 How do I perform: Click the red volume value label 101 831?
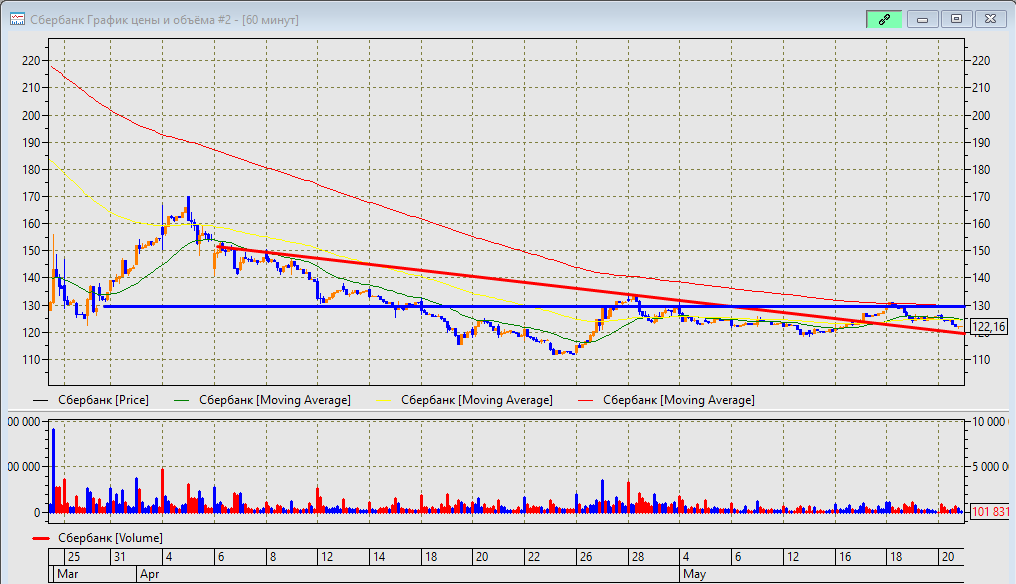[x=989, y=512]
